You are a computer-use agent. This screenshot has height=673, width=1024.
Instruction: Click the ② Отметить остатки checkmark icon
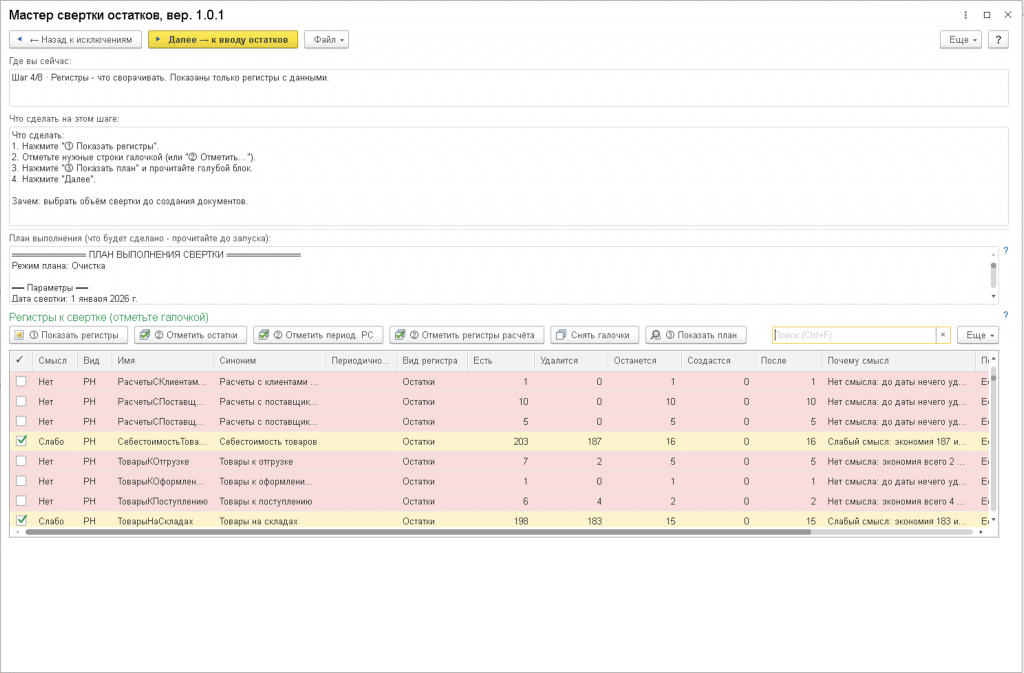pos(145,335)
